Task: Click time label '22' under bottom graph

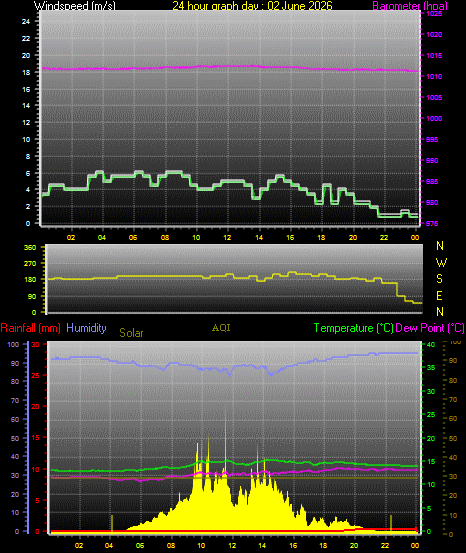Action: 384,545
